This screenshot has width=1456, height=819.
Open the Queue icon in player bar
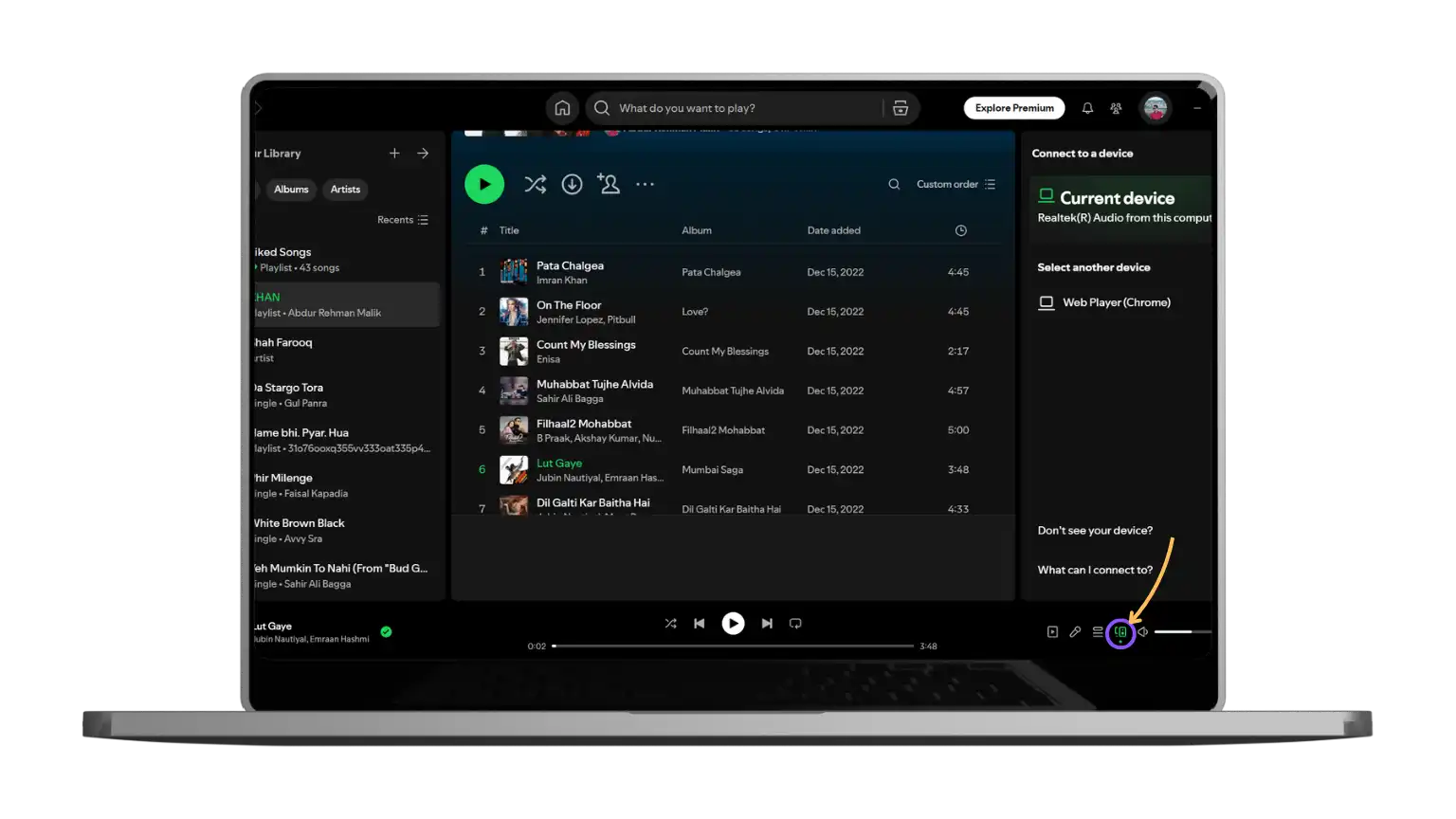click(x=1098, y=632)
